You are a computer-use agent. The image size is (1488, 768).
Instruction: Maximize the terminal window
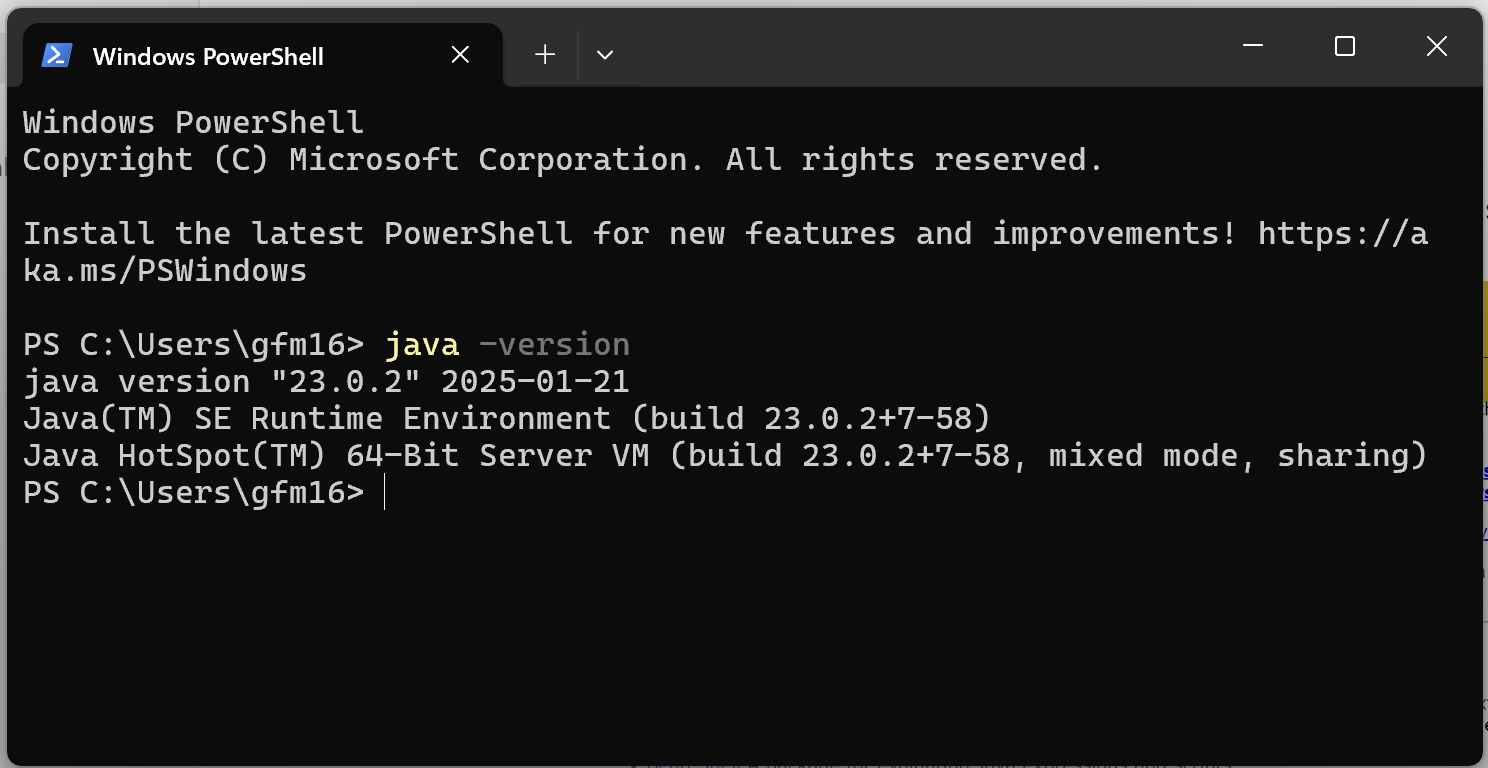click(1345, 46)
